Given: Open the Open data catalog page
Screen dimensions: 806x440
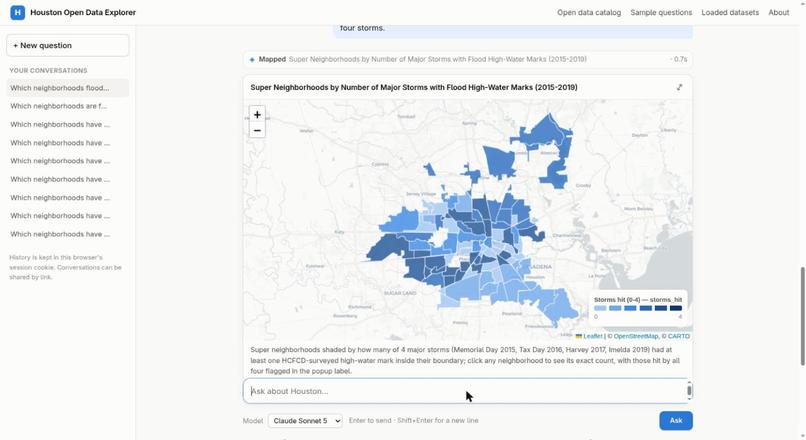Looking at the screenshot, I should click(589, 12).
